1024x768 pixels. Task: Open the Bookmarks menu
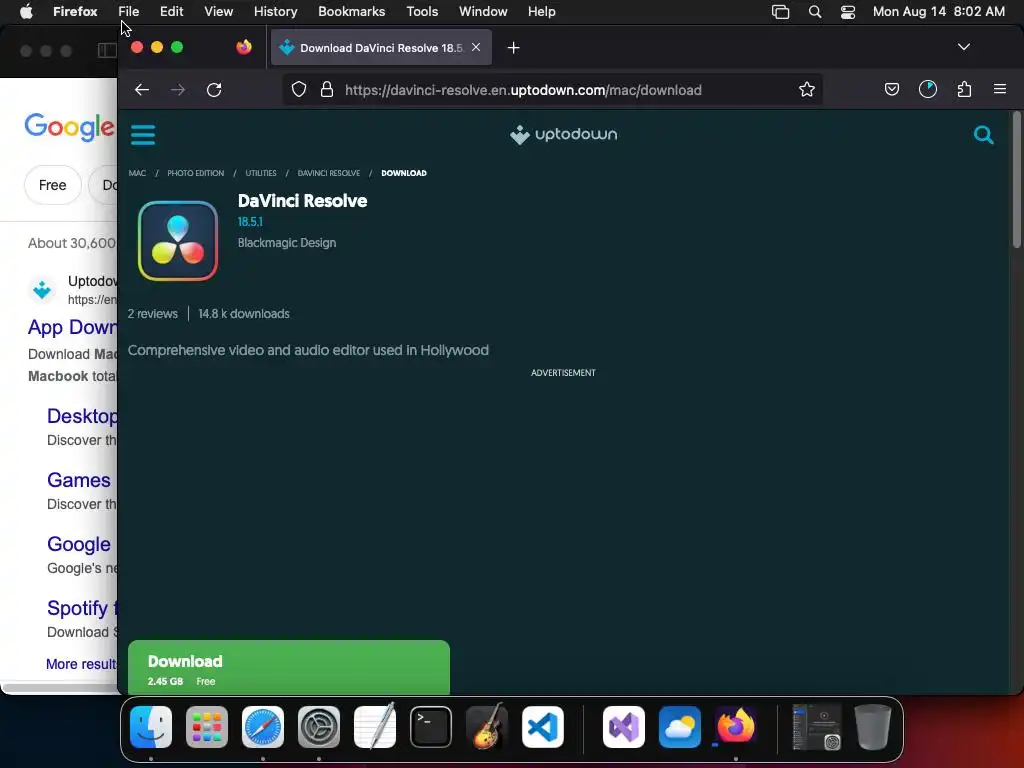pyautogui.click(x=351, y=11)
